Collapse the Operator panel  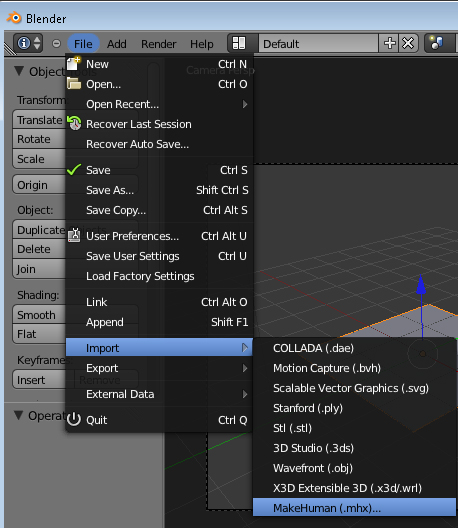coord(19,415)
